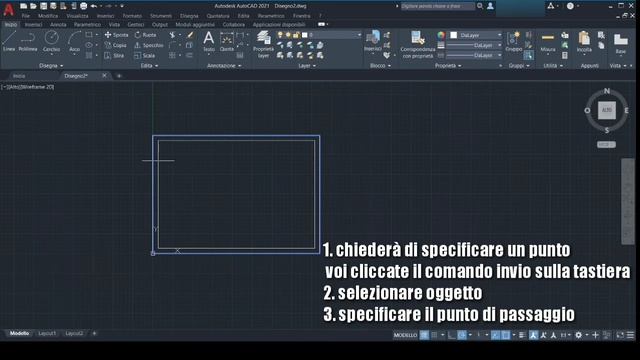The width and height of the screenshot is (640, 360).
Task: Choose the Quota dimension tool
Action: [227, 41]
